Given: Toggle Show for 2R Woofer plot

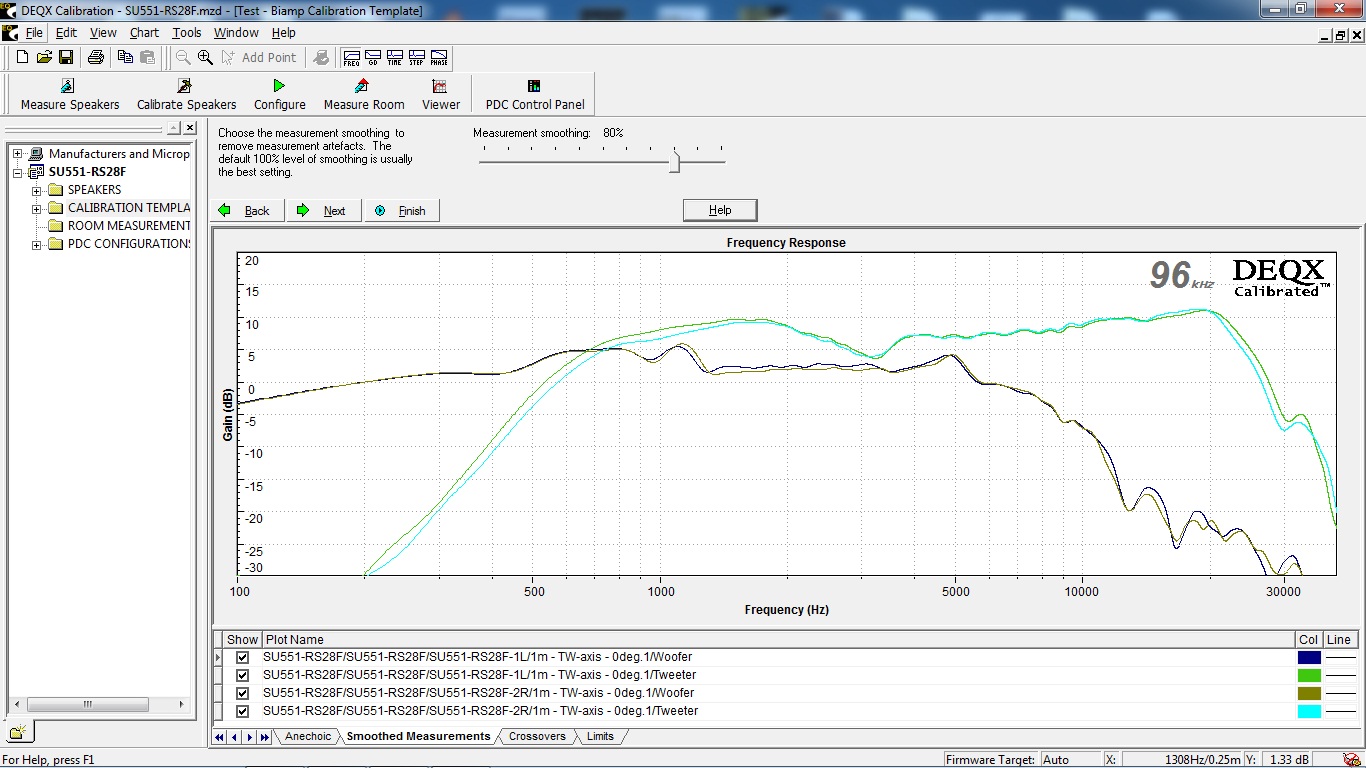Looking at the screenshot, I should pos(242,693).
